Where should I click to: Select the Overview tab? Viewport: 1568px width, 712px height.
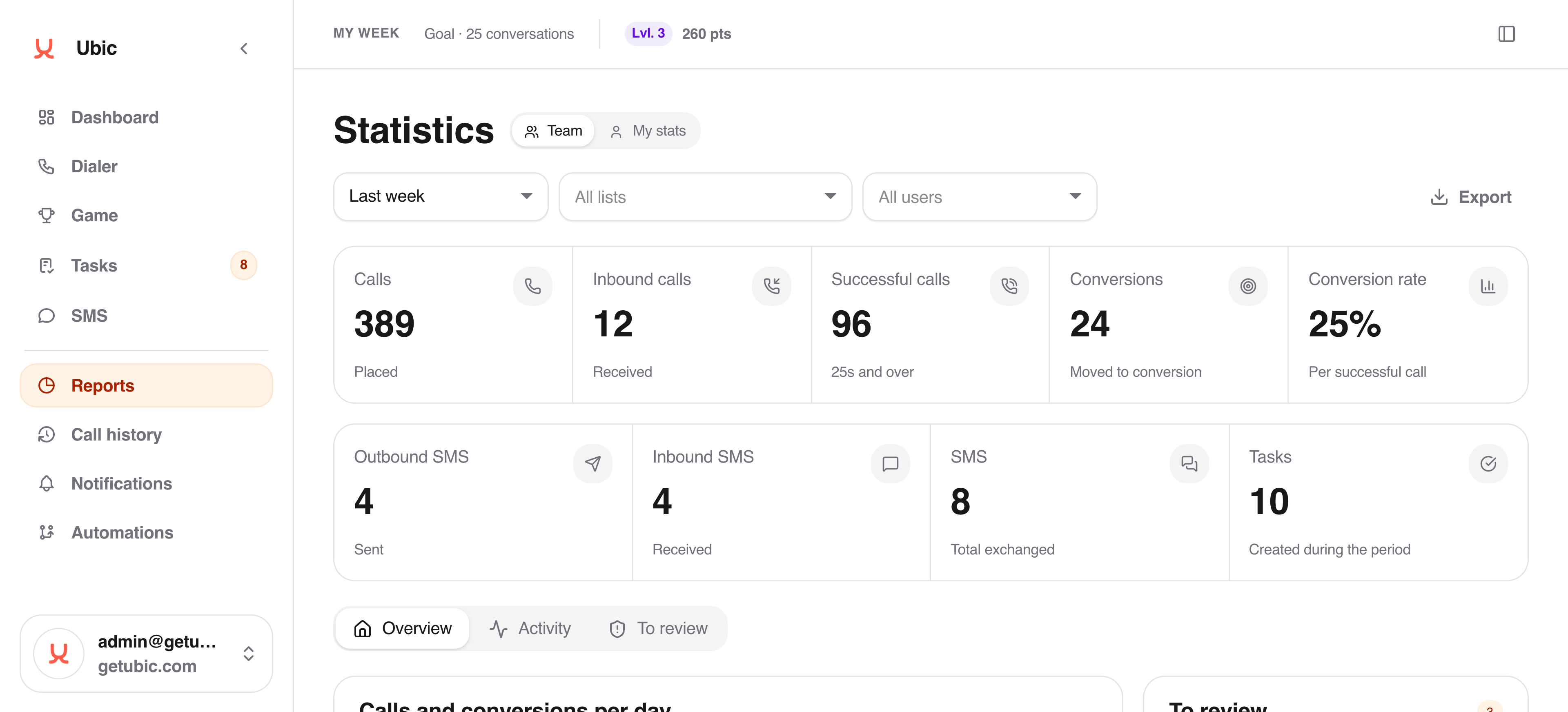coord(402,628)
